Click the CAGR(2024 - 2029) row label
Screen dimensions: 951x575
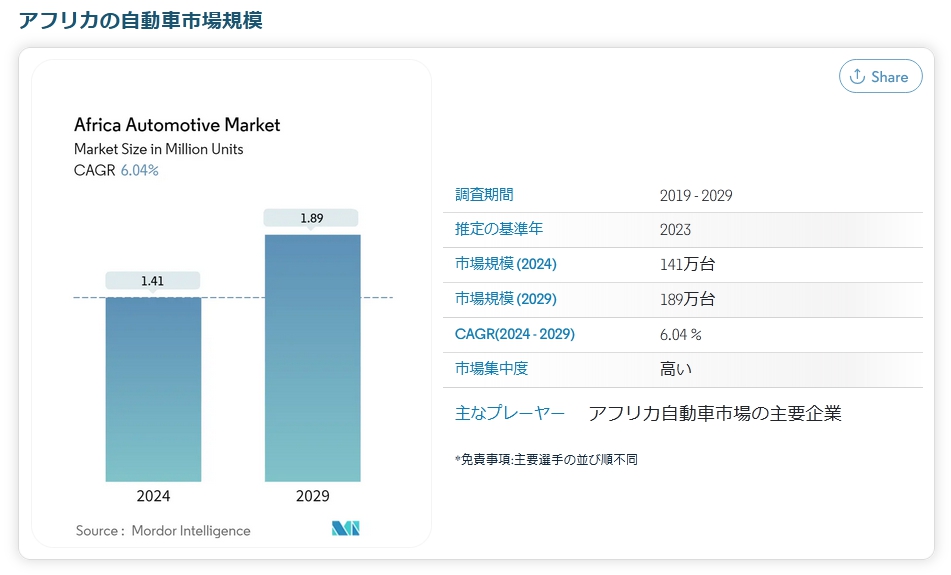coord(515,334)
